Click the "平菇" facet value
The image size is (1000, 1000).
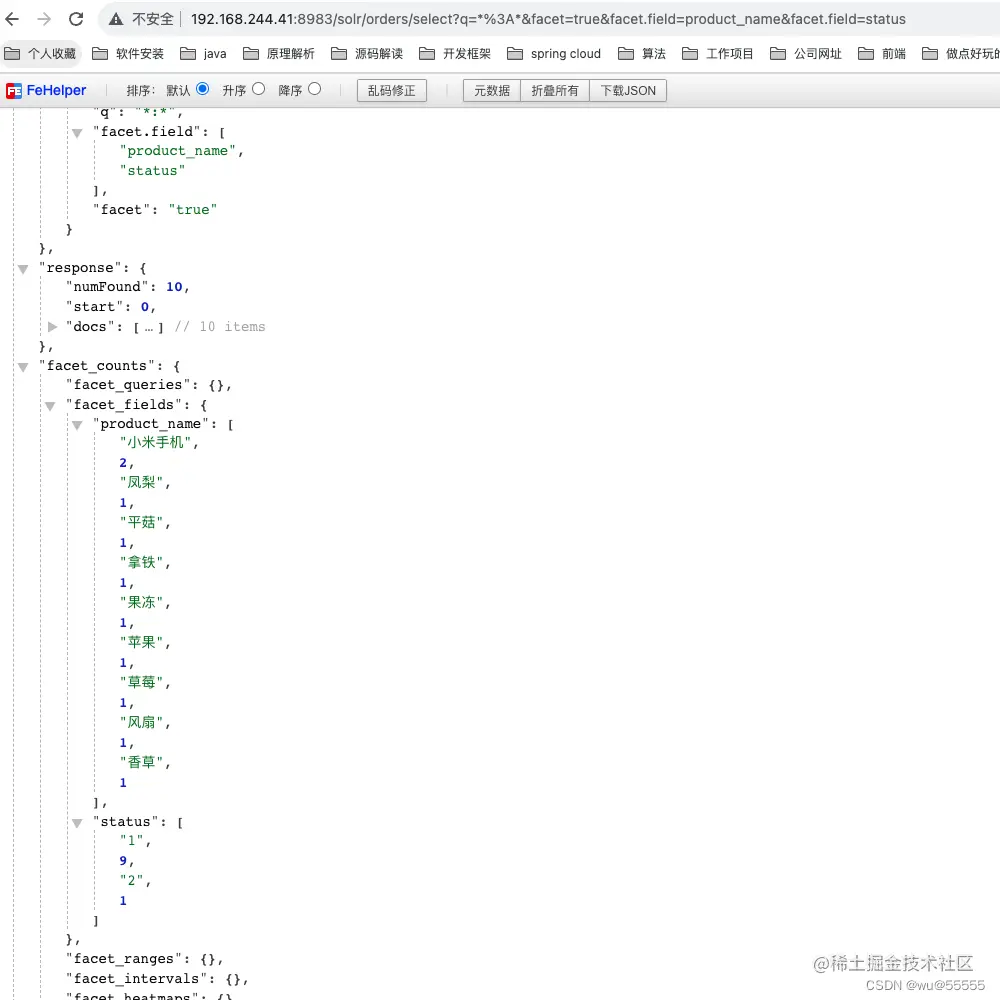coord(142,522)
